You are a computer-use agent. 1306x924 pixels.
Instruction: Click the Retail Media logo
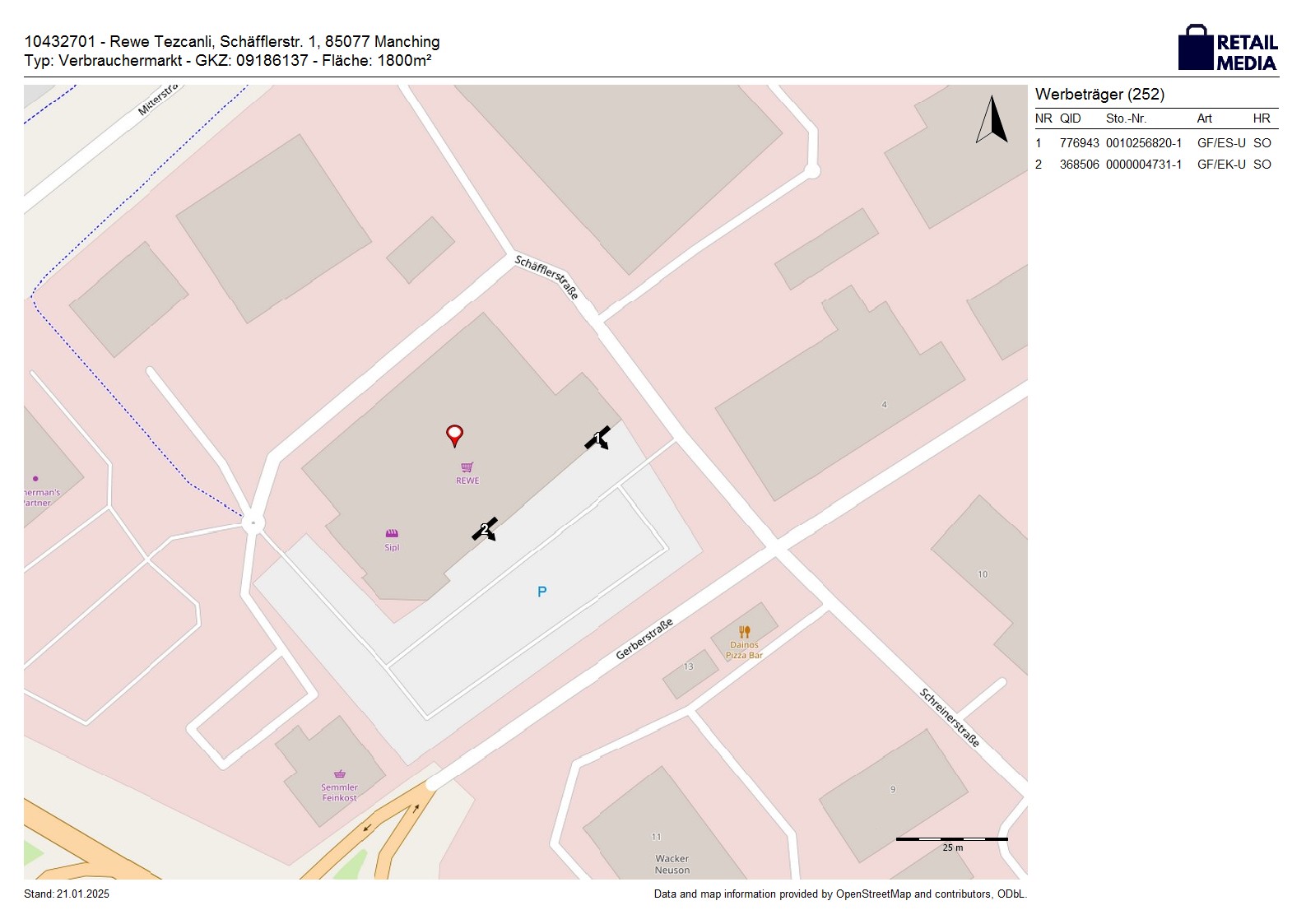click(1227, 49)
